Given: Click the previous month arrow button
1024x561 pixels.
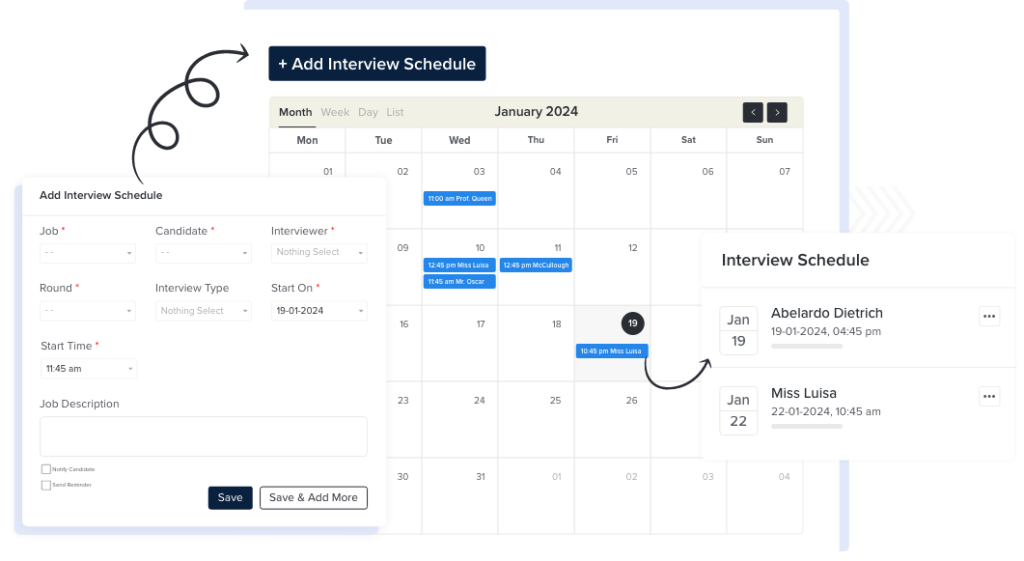Looking at the screenshot, I should click(x=753, y=113).
